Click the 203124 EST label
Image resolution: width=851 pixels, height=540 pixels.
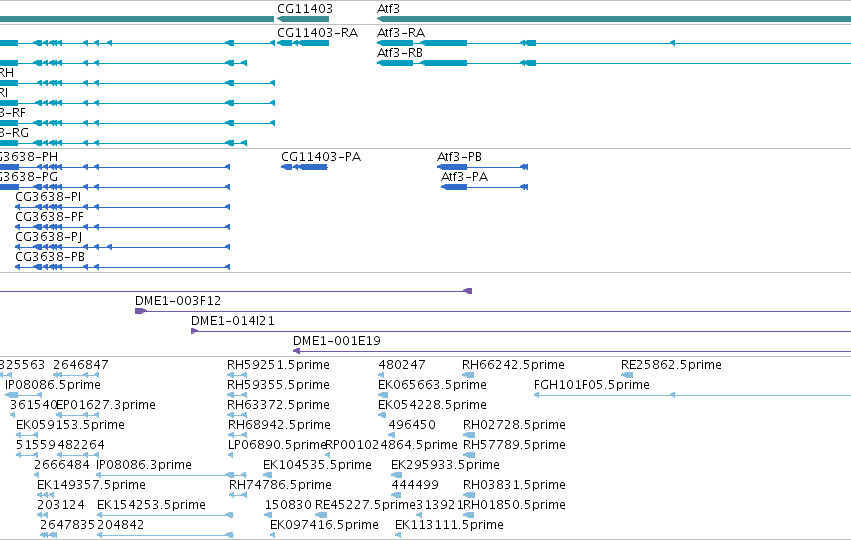pos(60,505)
